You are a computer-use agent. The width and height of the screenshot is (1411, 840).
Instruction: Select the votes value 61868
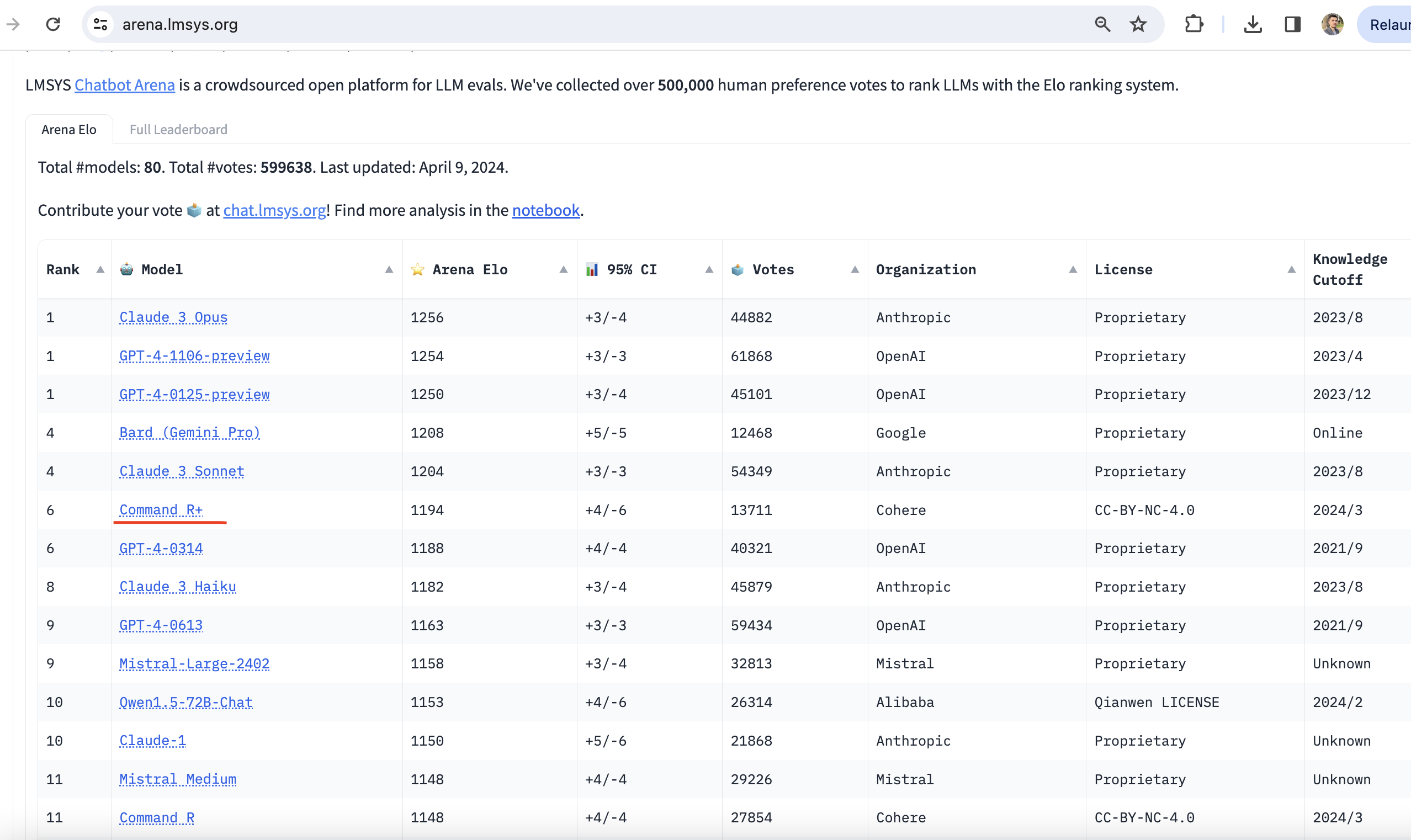click(751, 356)
